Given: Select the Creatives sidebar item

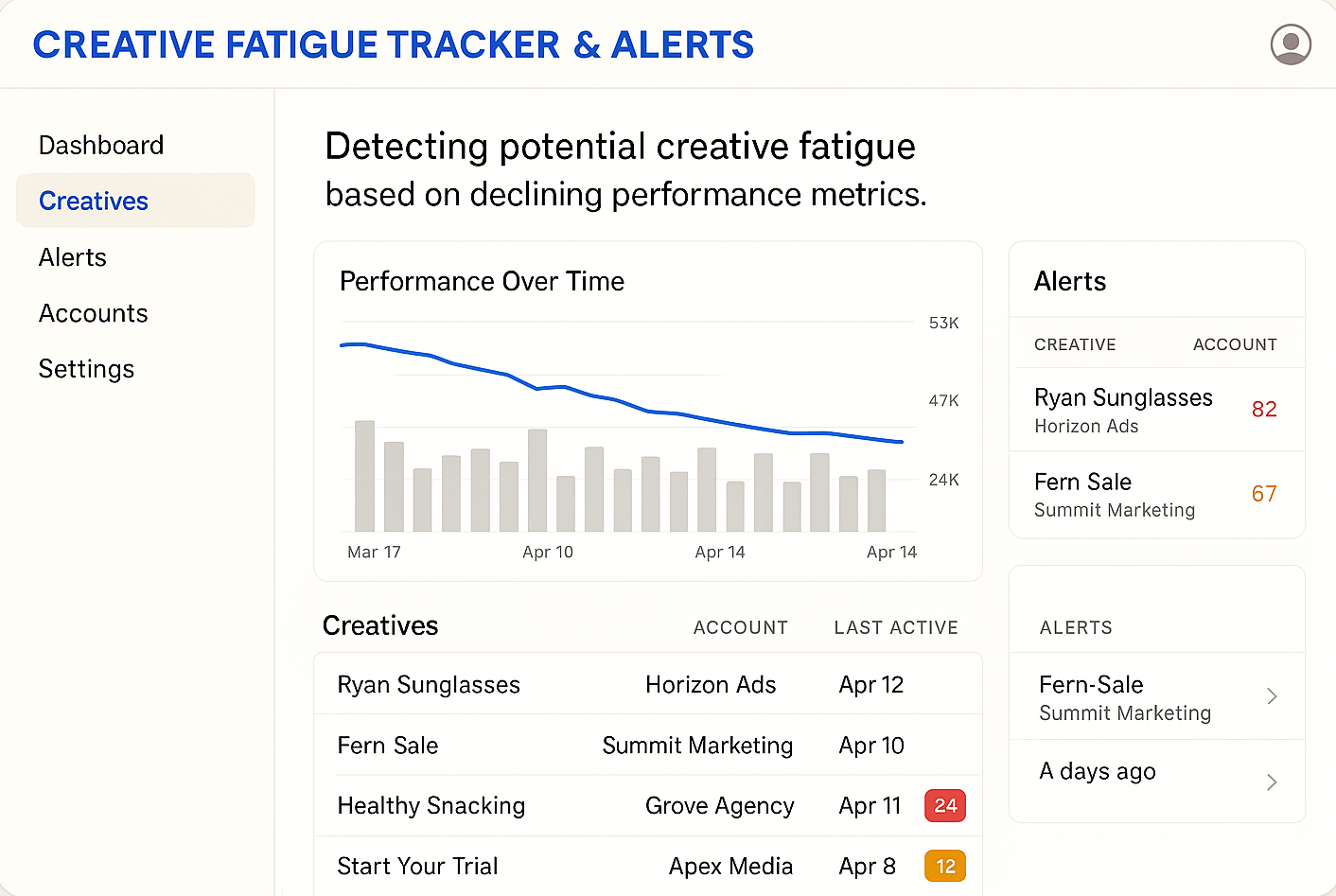Looking at the screenshot, I should [94, 201].
